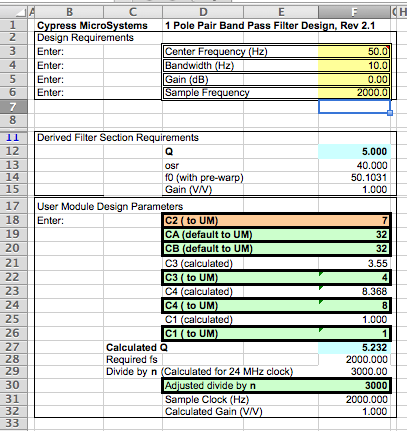Image resolution: width=407 pixels, height=431 pixels.
Task: Click column B header
Action: (69, 13)
